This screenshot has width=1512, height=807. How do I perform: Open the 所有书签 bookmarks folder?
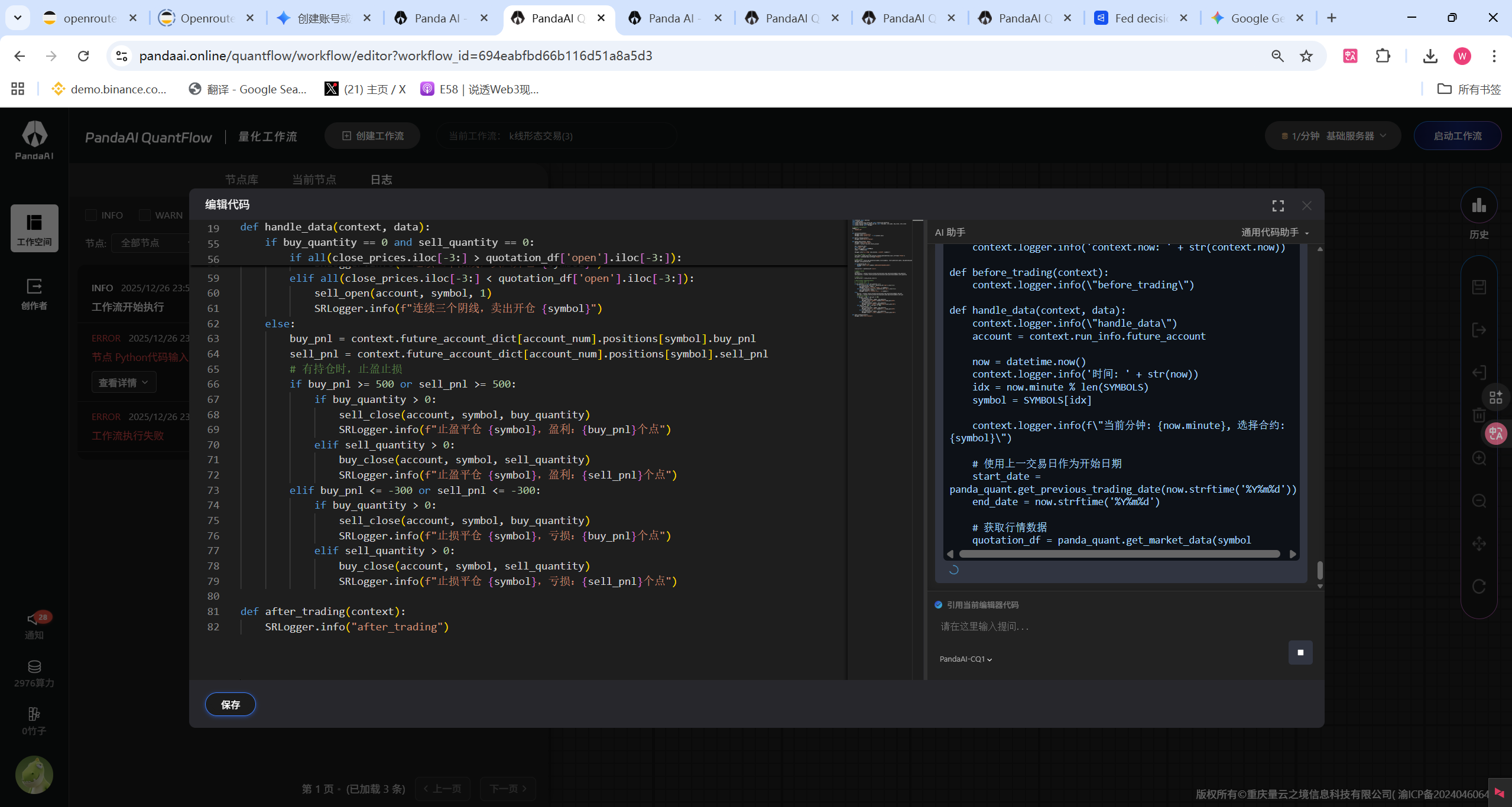coord(1469,89)
